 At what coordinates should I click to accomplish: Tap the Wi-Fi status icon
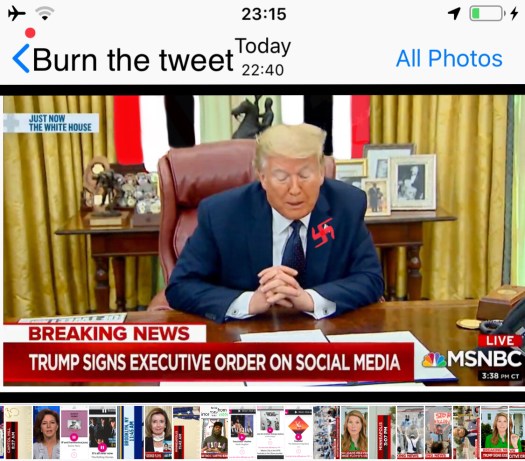click(x=45, y=13)
